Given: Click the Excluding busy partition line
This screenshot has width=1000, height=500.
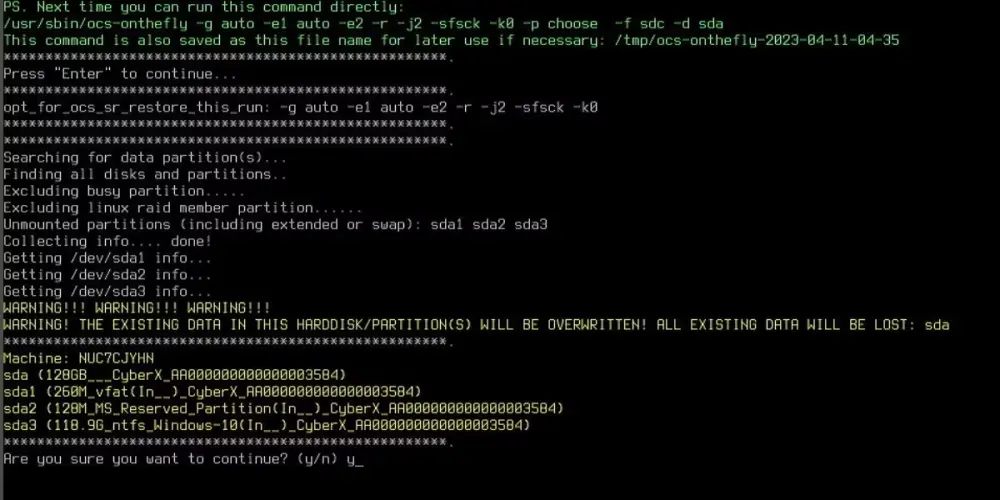Looking at the screenshot, I should [124, 191].
